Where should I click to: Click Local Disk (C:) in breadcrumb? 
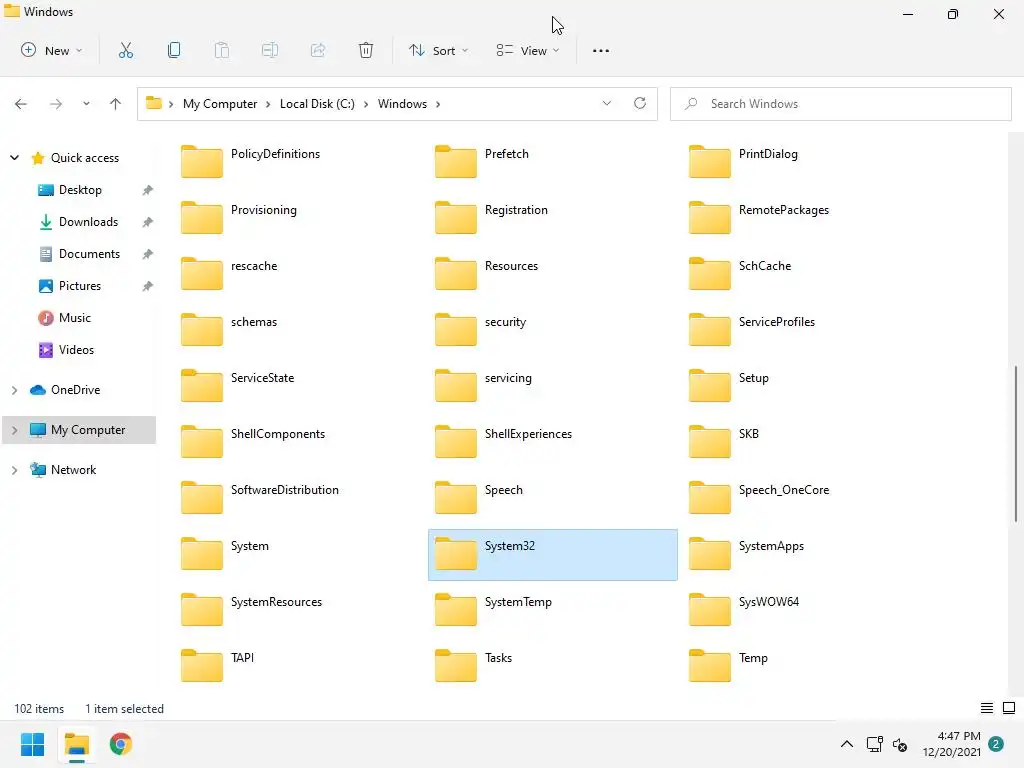pos(317,104)
